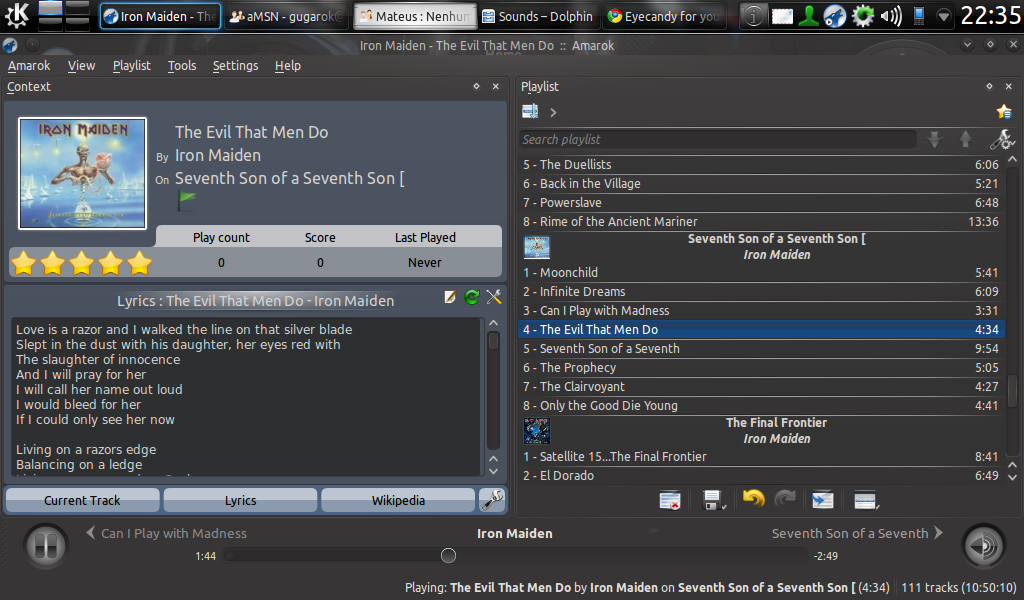Switch to the Lyrics applet tab
1024x600 pixels.
coord(240,500)
